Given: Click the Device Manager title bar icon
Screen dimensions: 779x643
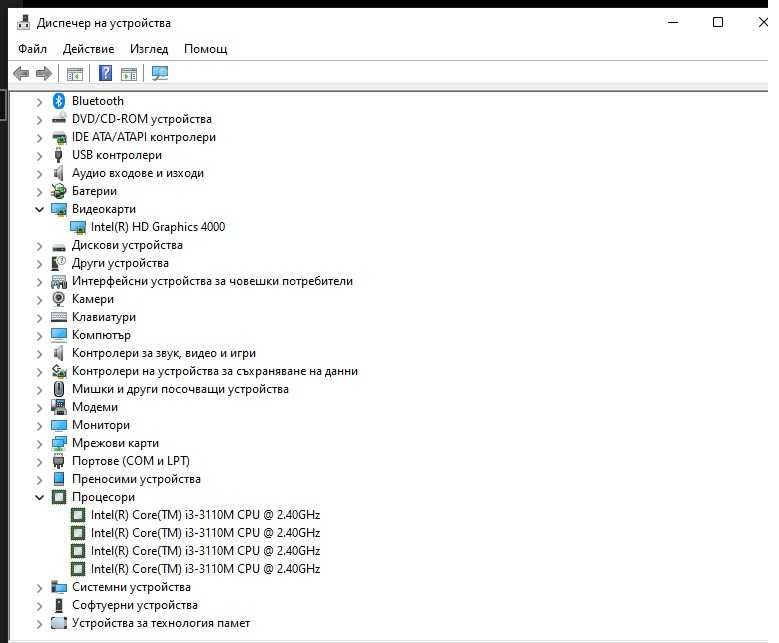Looking at the screenshot, I should click(x=23, y=22).
